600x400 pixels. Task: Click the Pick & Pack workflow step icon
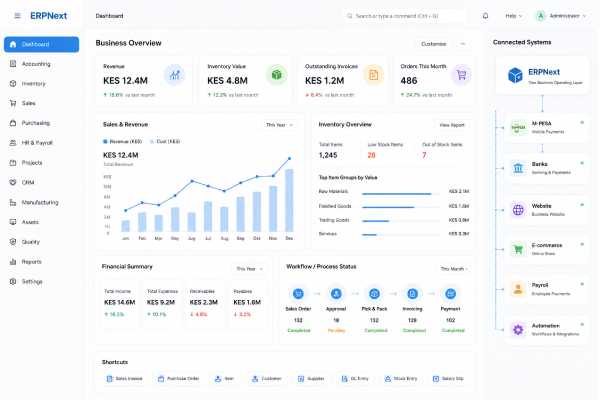(374, 294)
